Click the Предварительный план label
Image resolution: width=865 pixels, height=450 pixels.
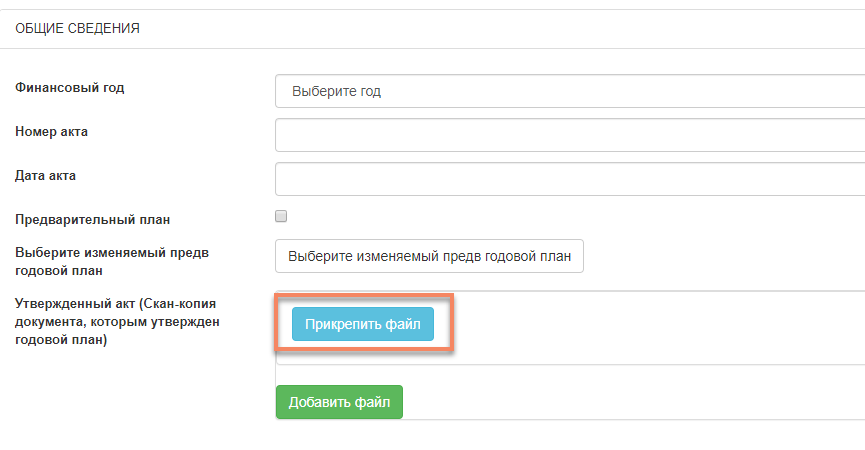pos(92,219)
